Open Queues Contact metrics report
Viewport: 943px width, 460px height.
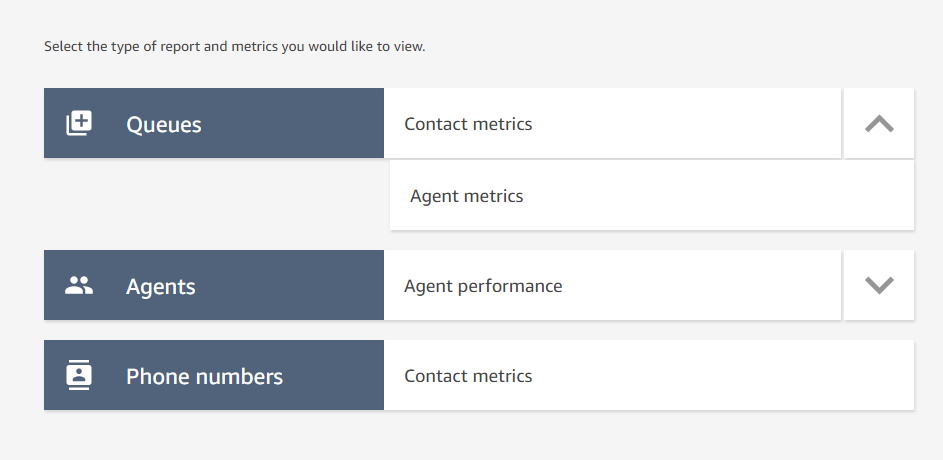[468, 124]
